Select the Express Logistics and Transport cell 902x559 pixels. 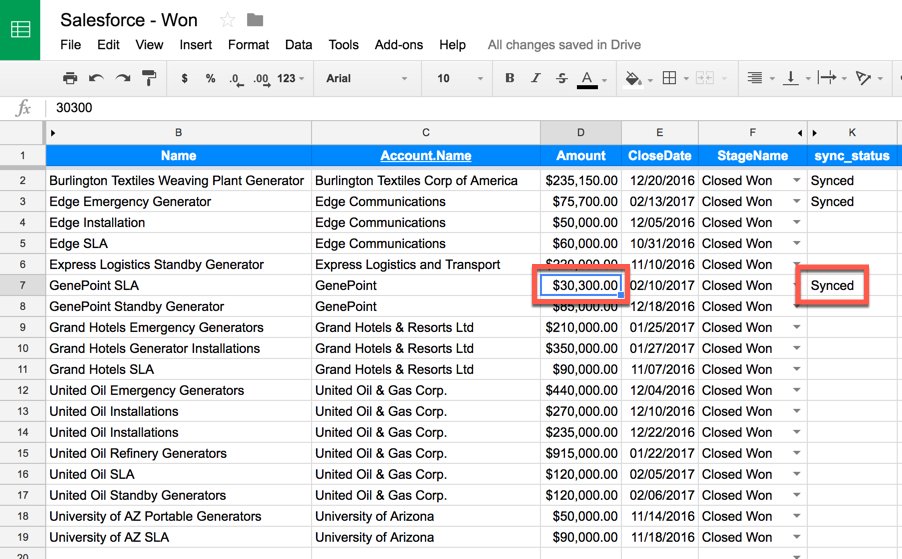426,265
